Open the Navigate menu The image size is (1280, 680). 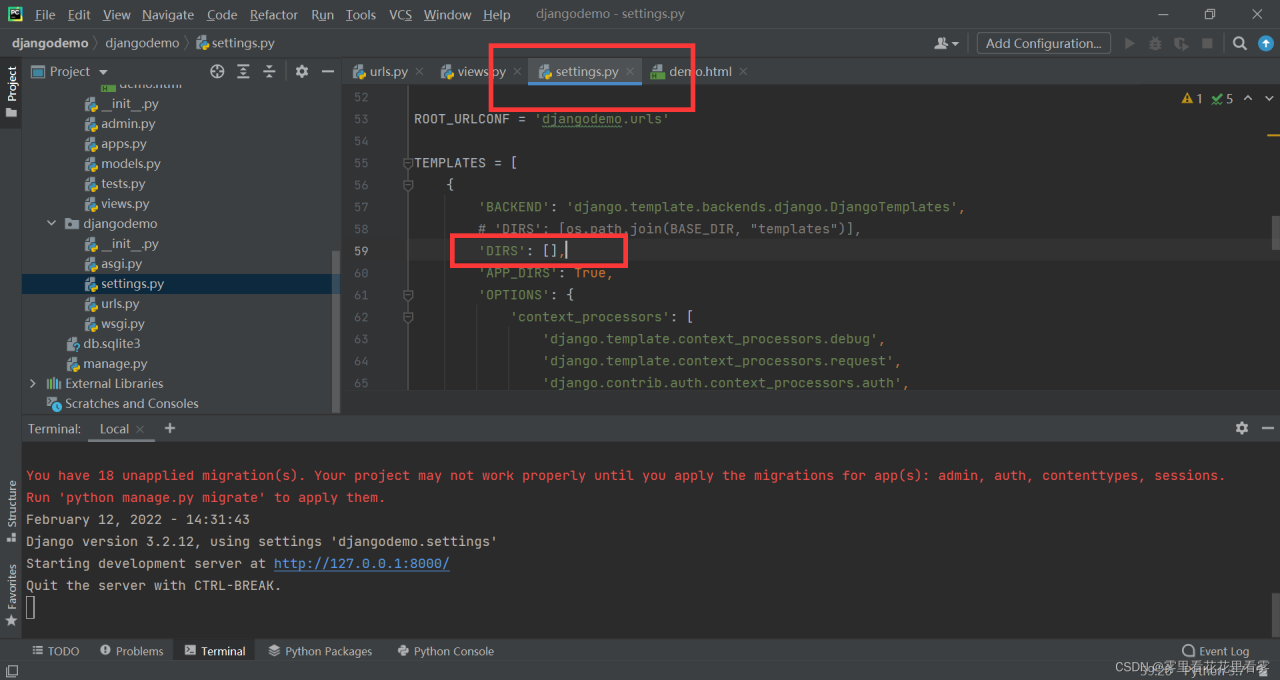click(x=168, y=15)
